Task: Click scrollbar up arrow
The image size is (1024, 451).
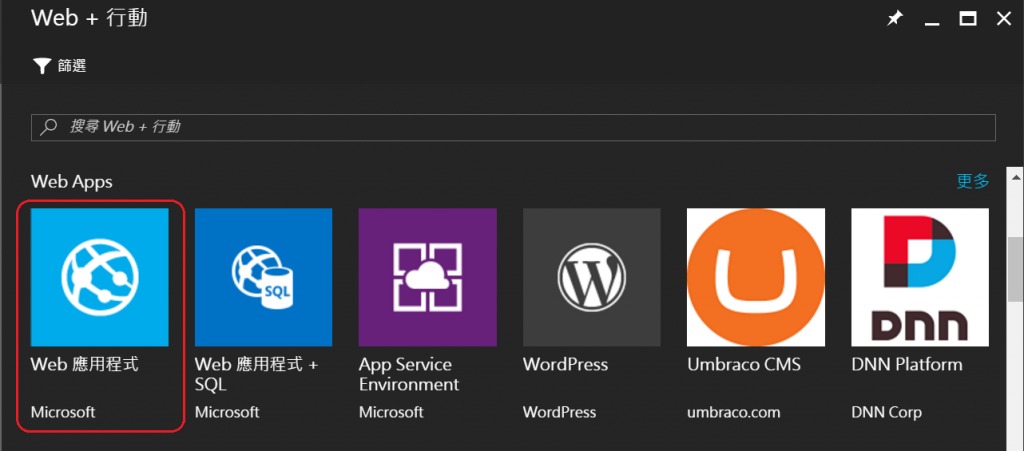Action: [x=1015, y=178]
